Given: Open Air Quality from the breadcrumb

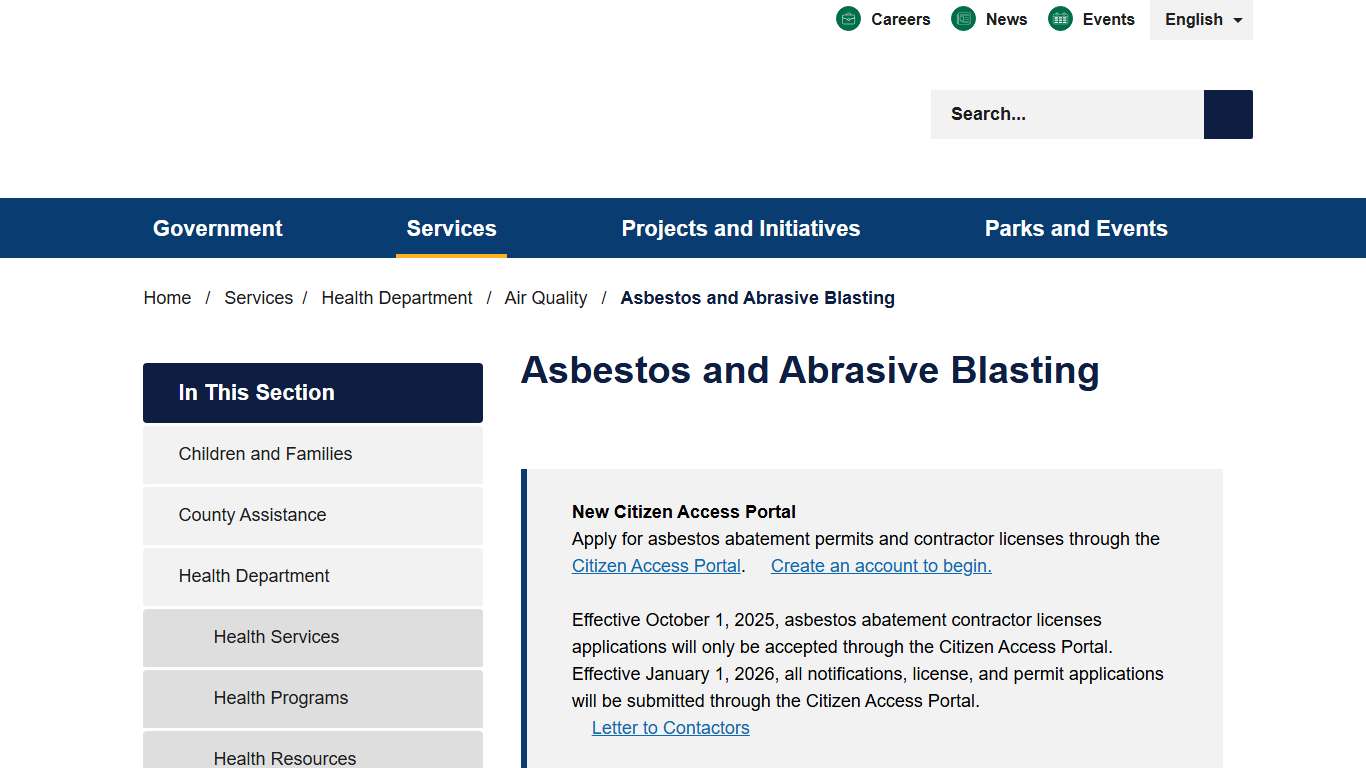Looking at the screenshot, I should (x=546, y=297).
